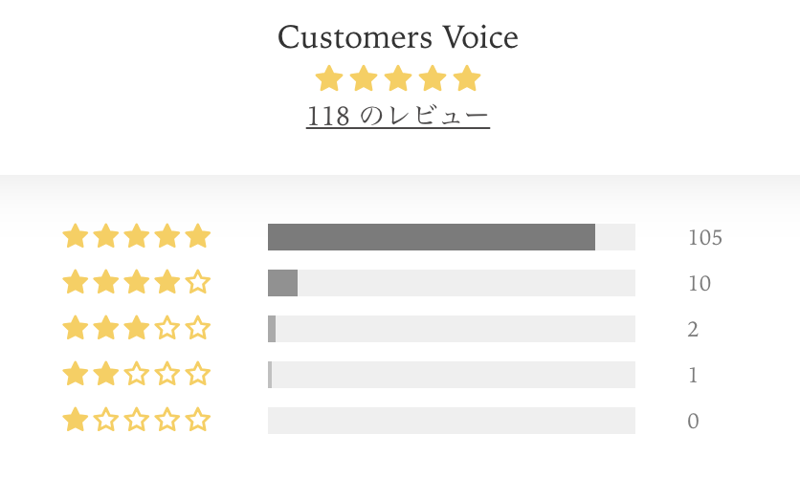Image resolution: width=800 pixels, height=478 pixels.
Task: Click the first filled star in one-star row
Action: pyautogui.click(x=76, y=420)
